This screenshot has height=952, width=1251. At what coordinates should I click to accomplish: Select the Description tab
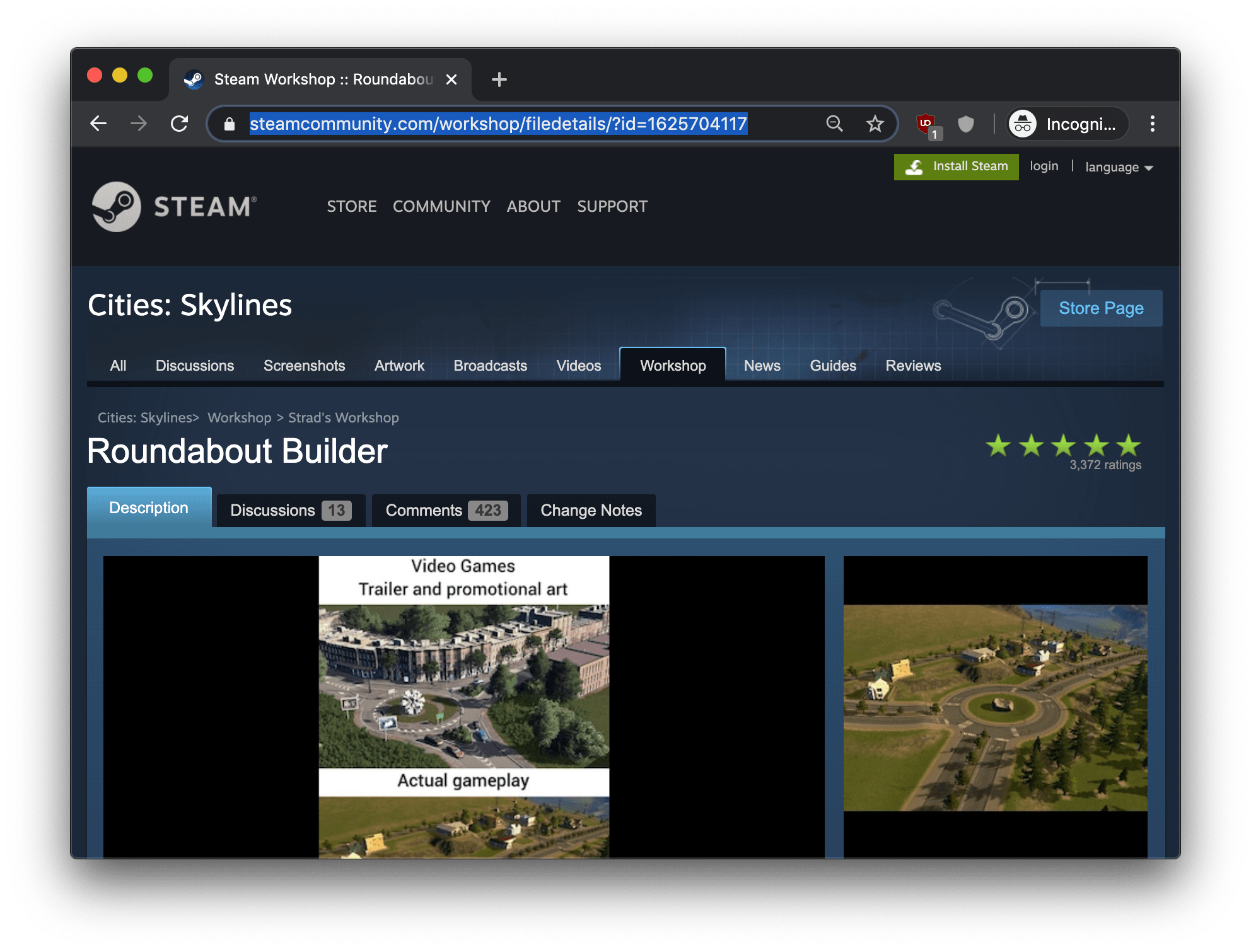(149, 508)
